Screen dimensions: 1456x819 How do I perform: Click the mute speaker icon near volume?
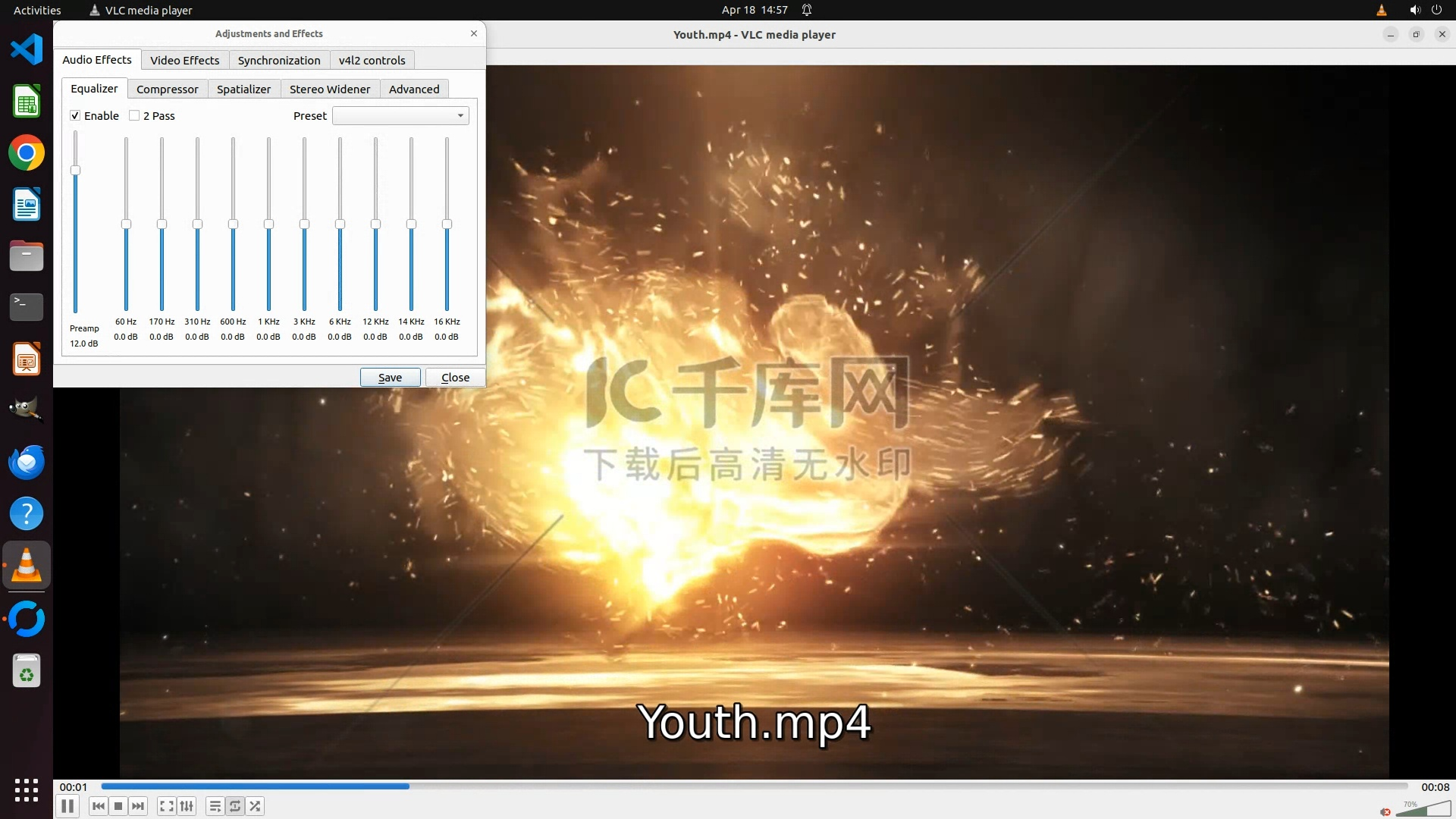coord(1385,812)
